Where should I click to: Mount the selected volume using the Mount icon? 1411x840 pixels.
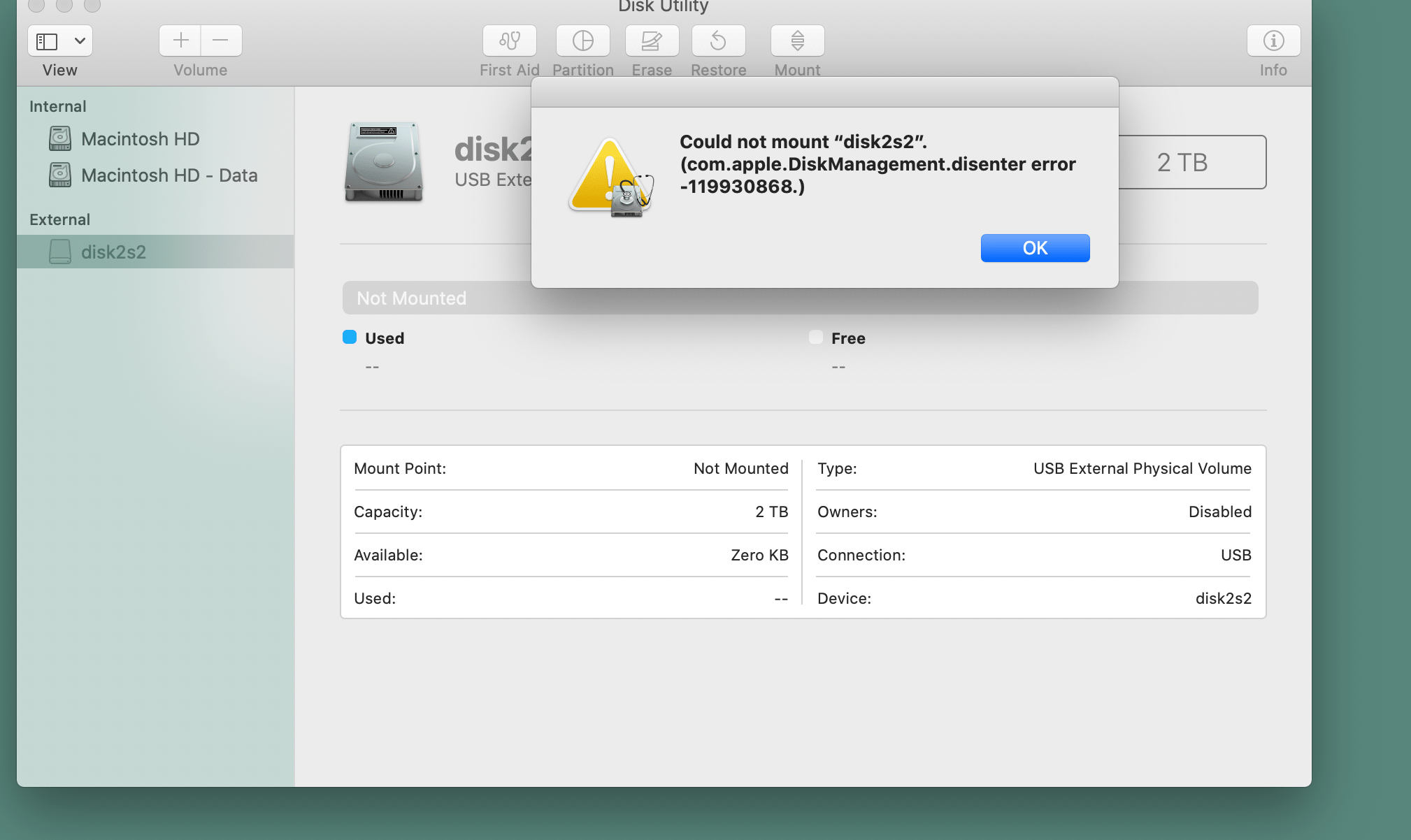click(796, 41)
